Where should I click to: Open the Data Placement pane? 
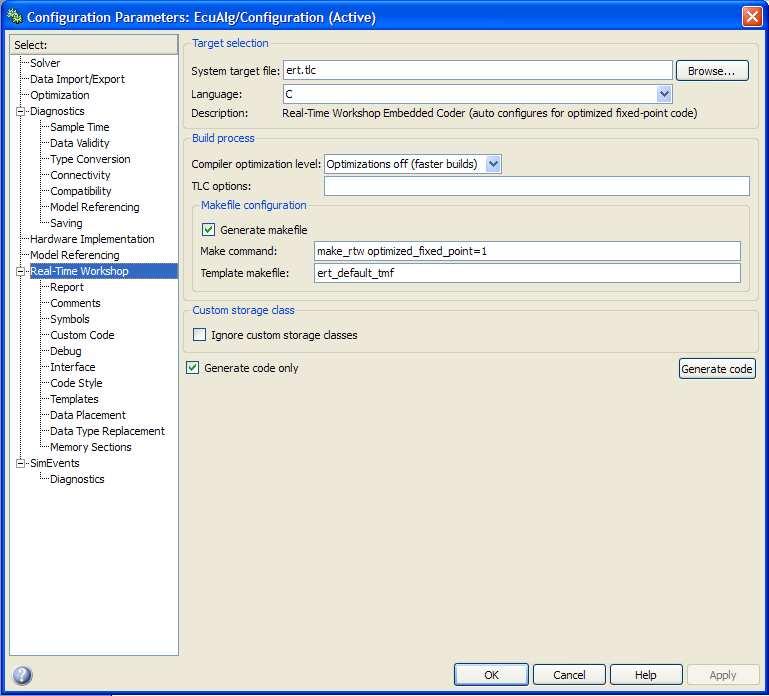tap(88, 415)
